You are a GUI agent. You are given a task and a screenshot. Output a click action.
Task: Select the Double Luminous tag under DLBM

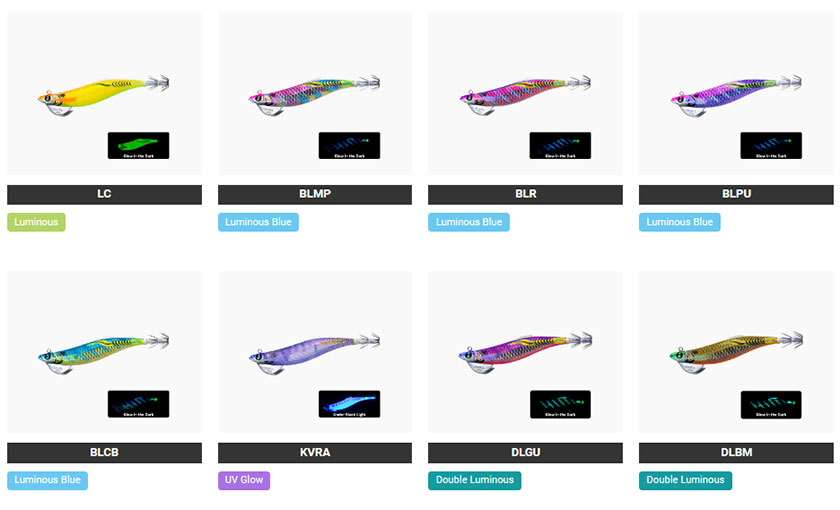tap(685, 480)
